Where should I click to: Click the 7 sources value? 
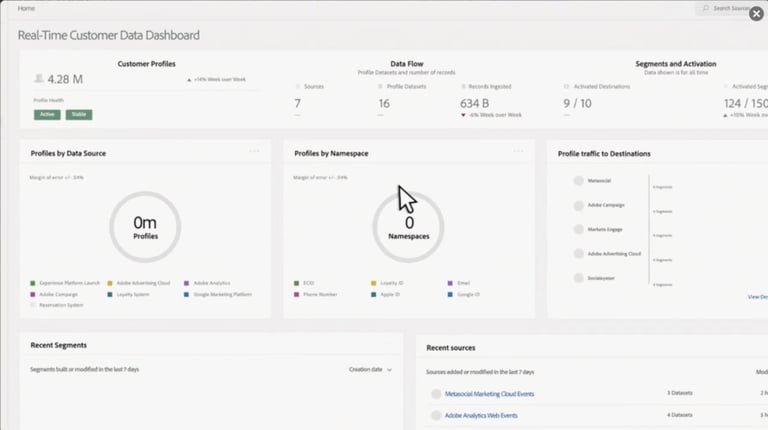tap(297, 103)
